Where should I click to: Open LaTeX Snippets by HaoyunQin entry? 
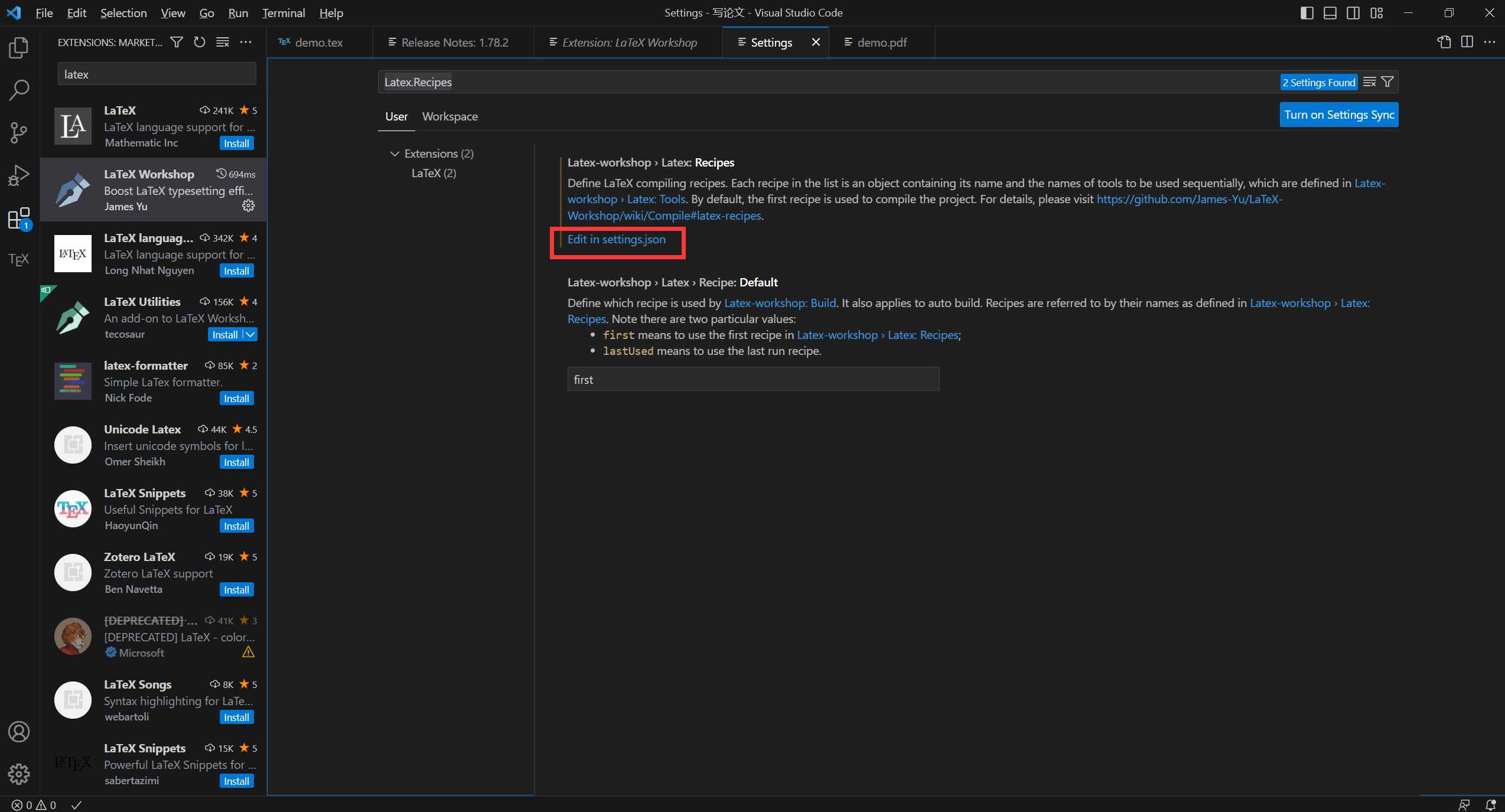(x=154, y=508)
